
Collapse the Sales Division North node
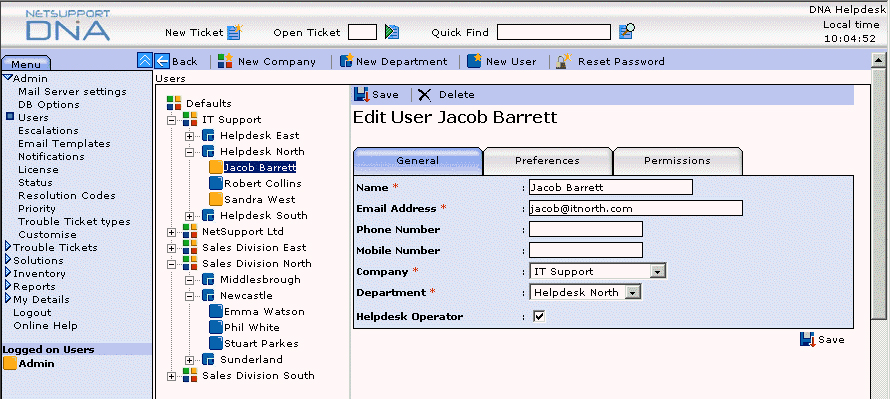pyautogui.click(x=172, y=264)
